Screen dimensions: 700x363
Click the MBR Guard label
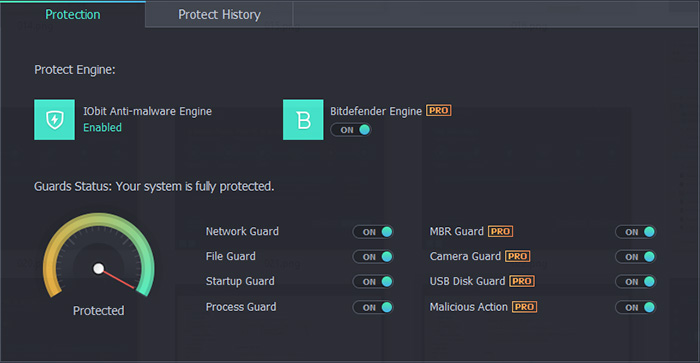[x=457, y=231]
